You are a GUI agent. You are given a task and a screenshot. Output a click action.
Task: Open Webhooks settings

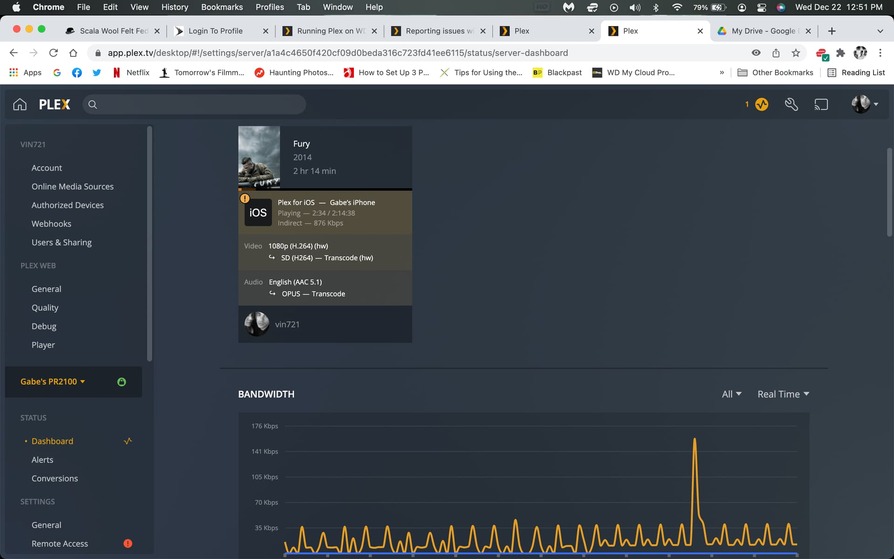point(51,224)
